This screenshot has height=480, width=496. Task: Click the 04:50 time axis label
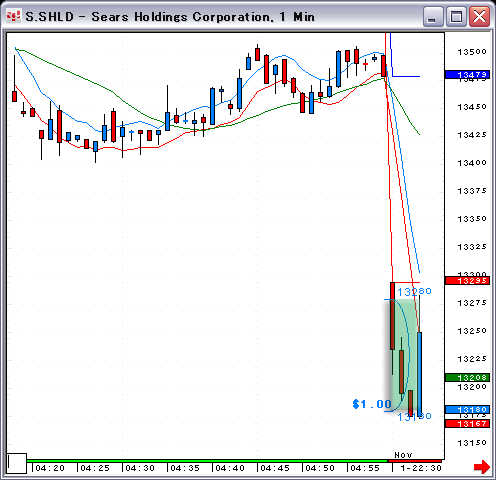tap(320, 468)
